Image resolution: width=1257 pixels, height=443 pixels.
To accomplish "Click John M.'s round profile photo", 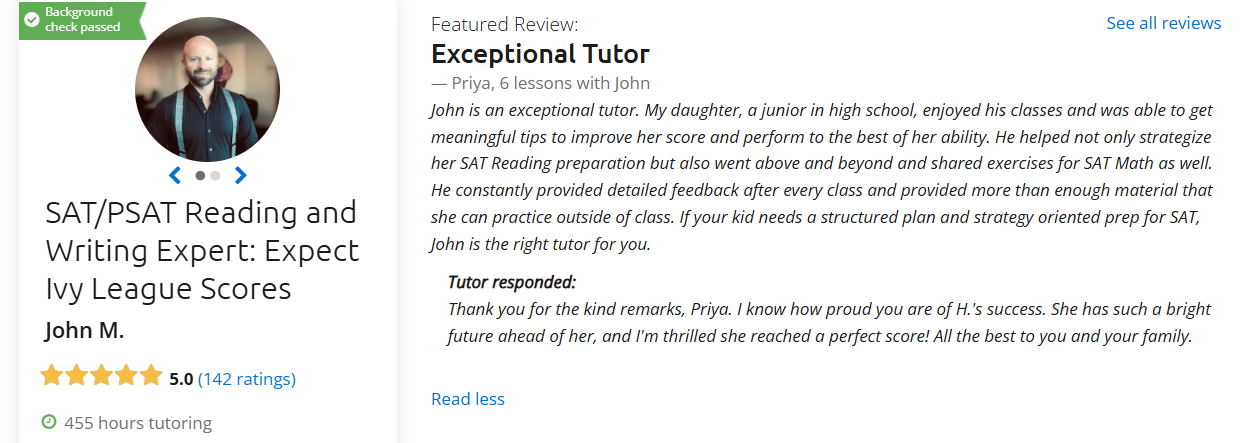I will click(207, 89).
